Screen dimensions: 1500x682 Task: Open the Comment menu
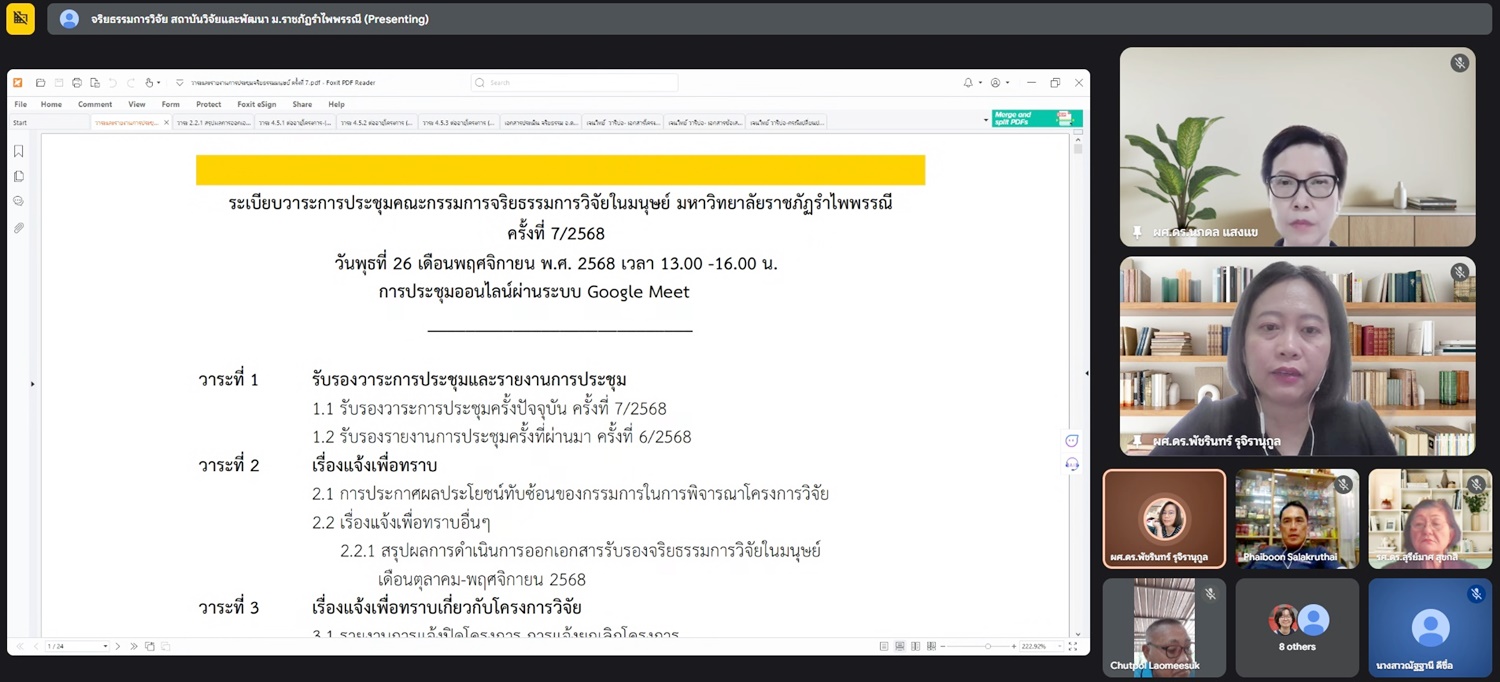95,104
